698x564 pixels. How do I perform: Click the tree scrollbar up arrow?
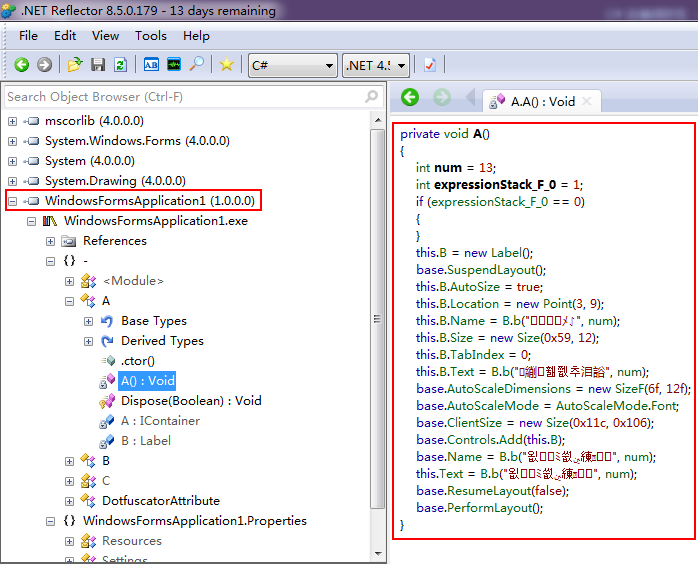pyautogui.click(x=378, y=120)
